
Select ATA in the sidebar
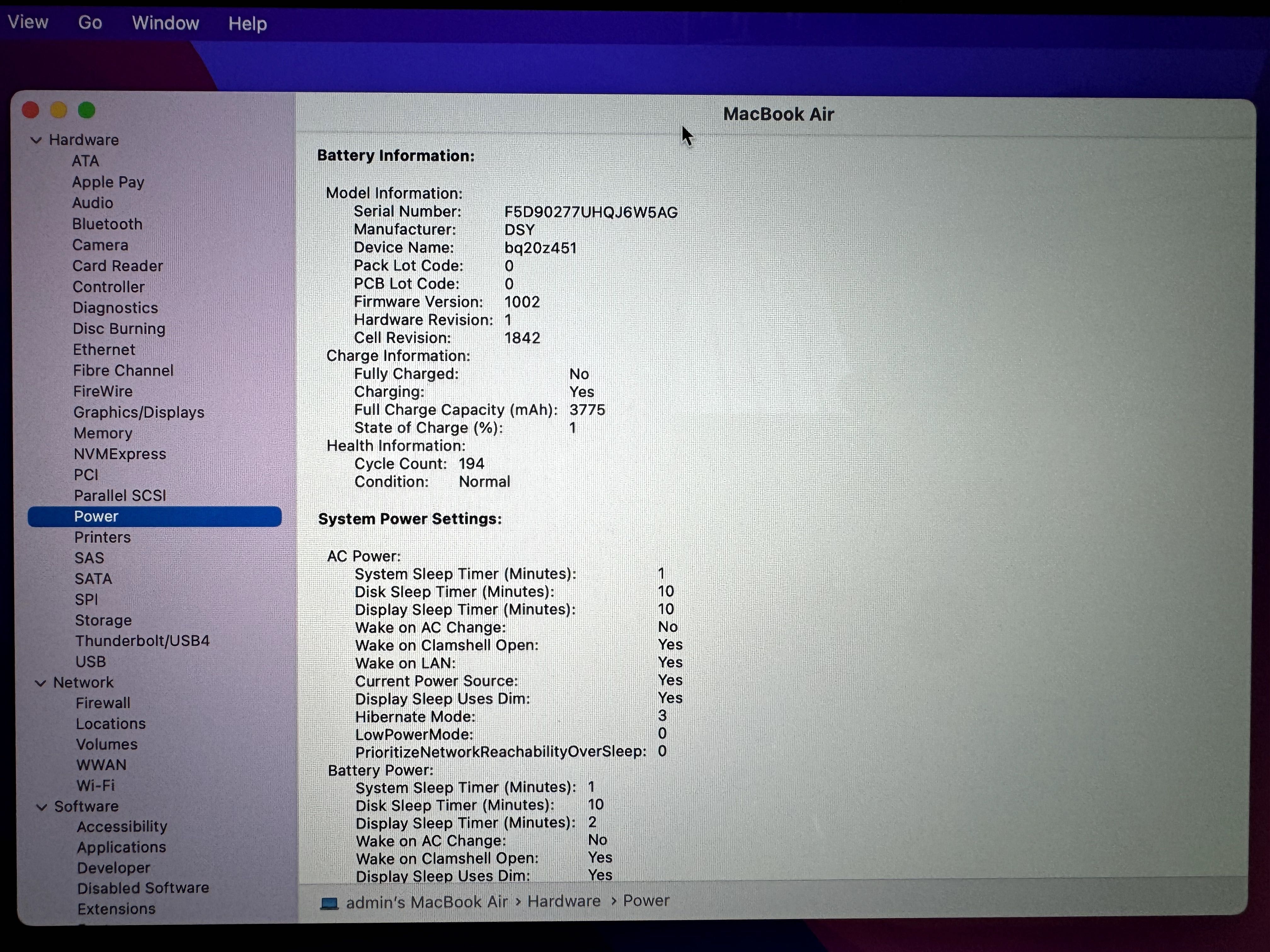[x=86, y=161]
